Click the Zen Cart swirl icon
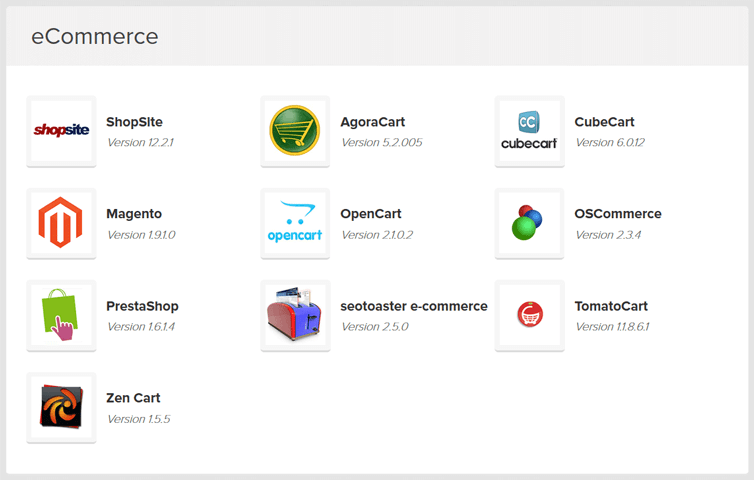This screenshot has height=480, width=754. click(61, 407)
